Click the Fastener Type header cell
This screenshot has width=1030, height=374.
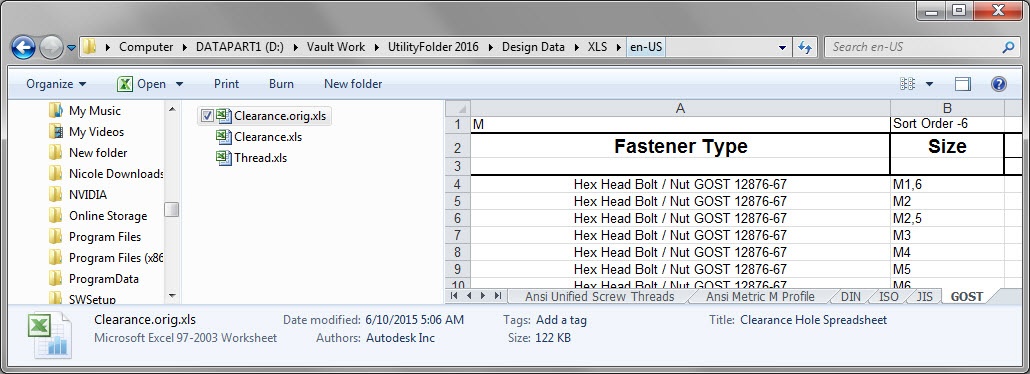pyautogui.click(x=680, y=146)
